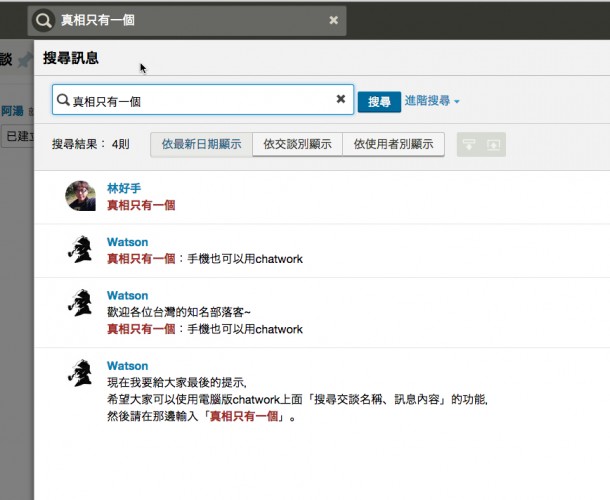610x500 pixels.
Task: Click the magnifier icon inside search input
Action: (64, 100)
